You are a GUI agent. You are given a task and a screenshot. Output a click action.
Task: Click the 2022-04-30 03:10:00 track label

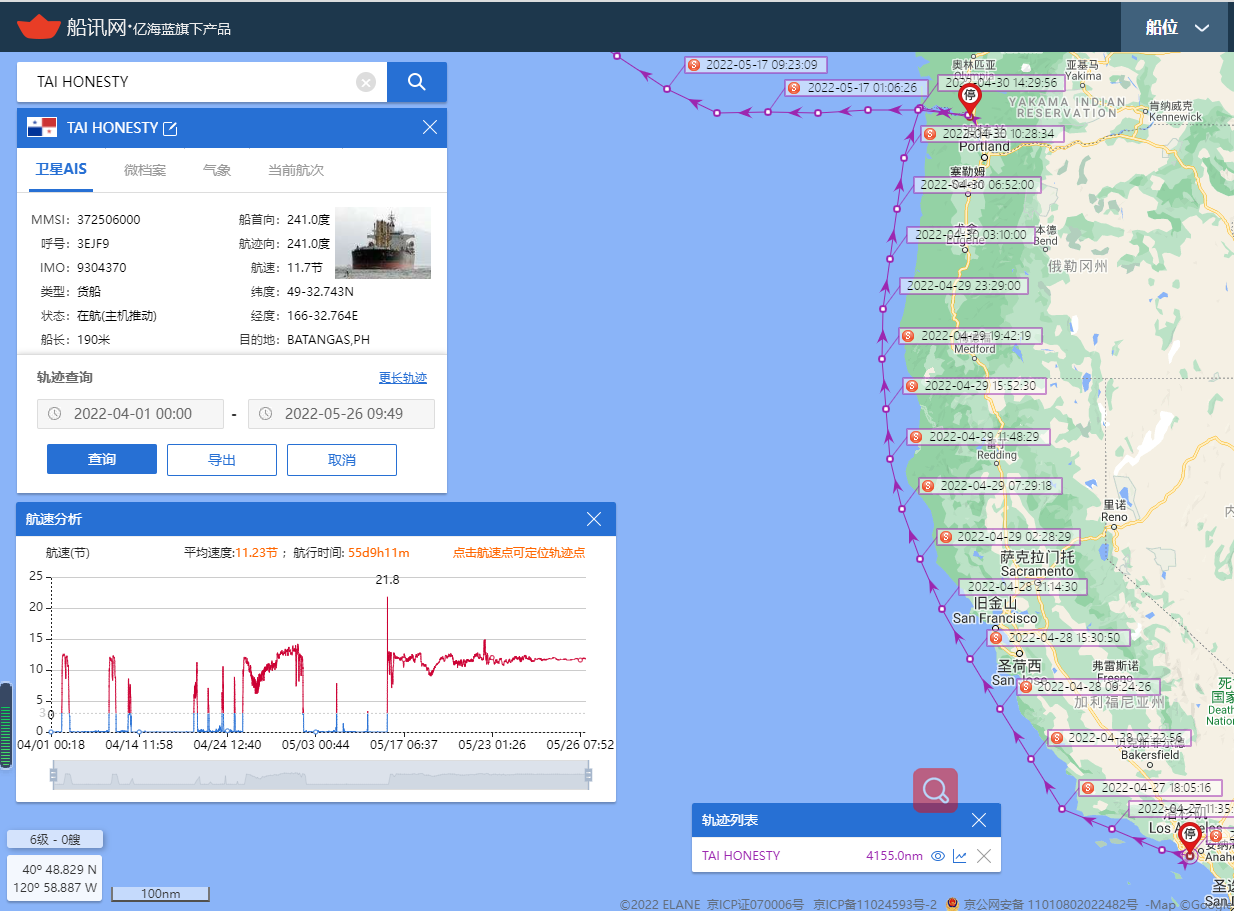(x=971, y=235)
